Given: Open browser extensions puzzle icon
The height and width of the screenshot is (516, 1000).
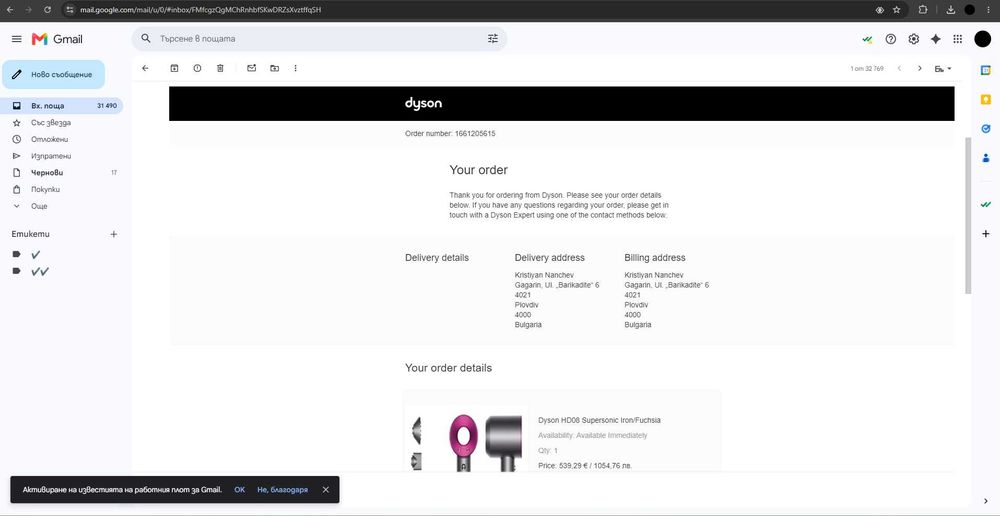Looking at the screenshot, I should click(923, 10).
